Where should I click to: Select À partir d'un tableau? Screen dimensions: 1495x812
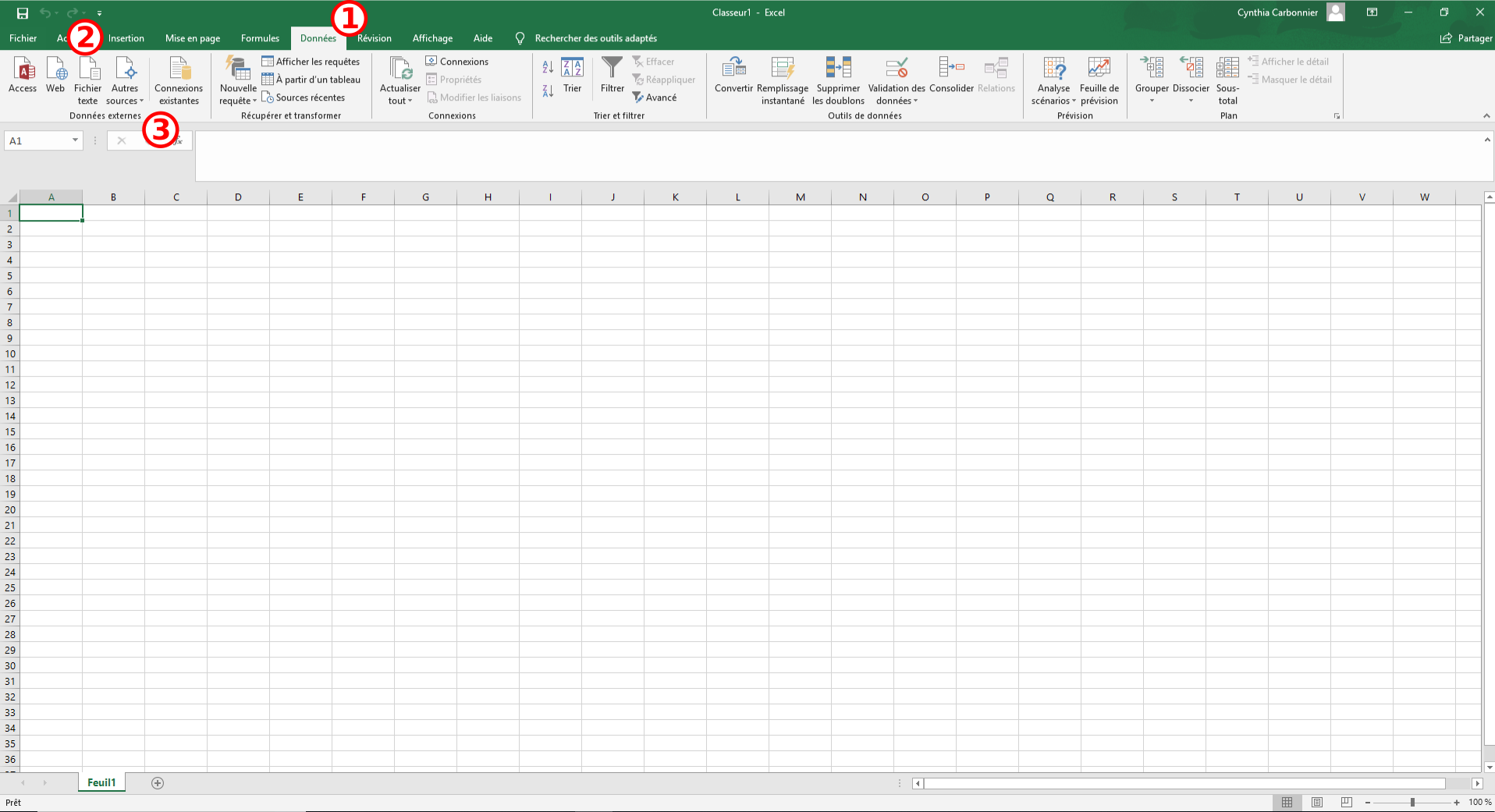tap(311, 80)
